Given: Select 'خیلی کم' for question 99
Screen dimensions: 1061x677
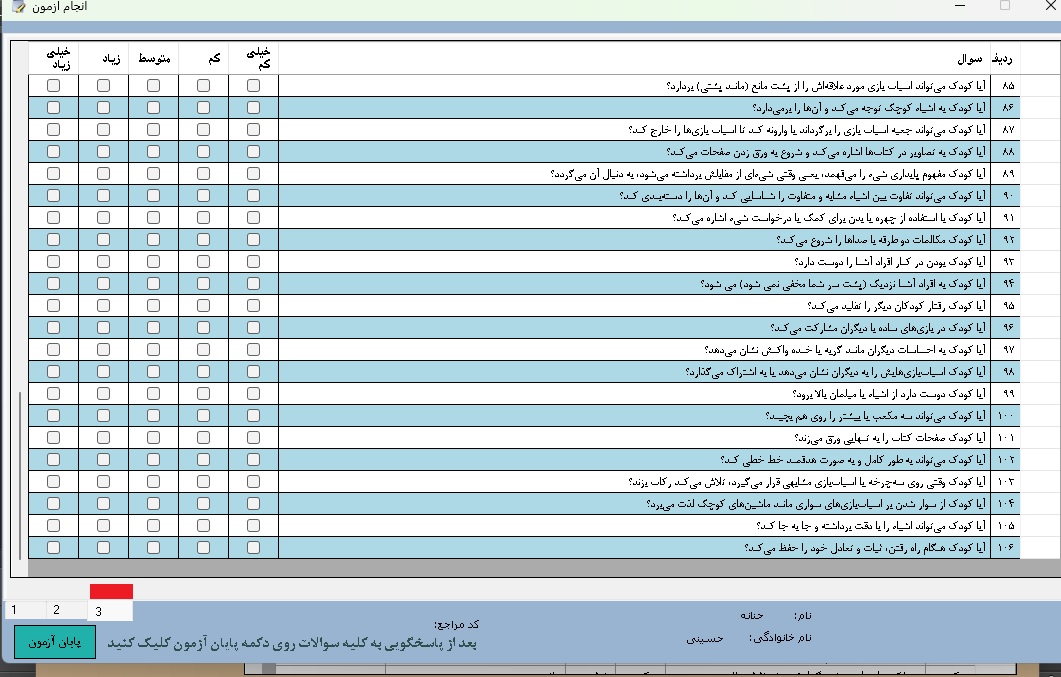Looking at the screenshot, I should click(x=254, y=394).
